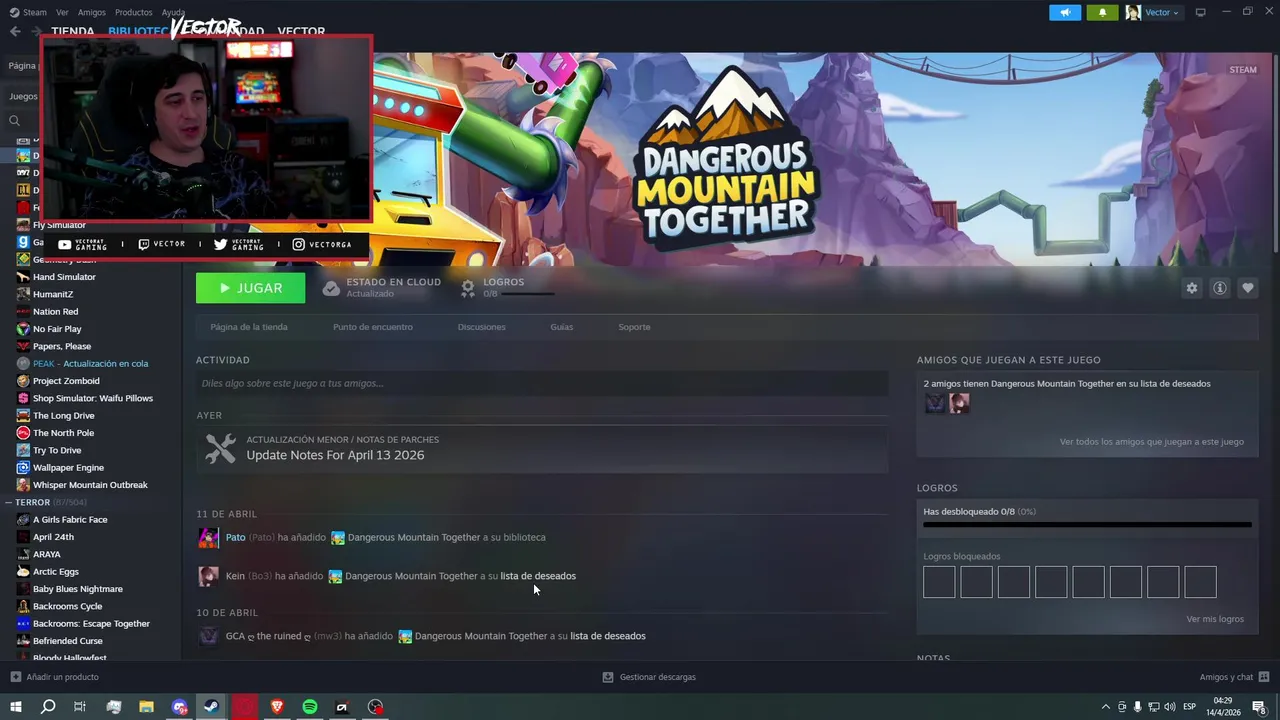Select Try To Drive game
This screenshot has width=1280, height=720.
(57, 450)
